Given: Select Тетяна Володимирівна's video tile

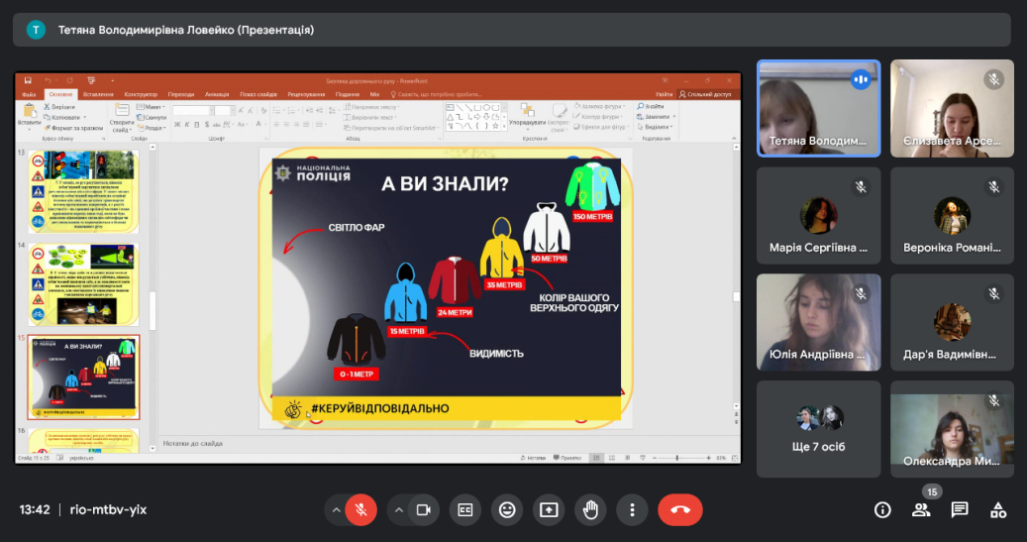Looking at the screenshot, I should click(x=818, y=108).
